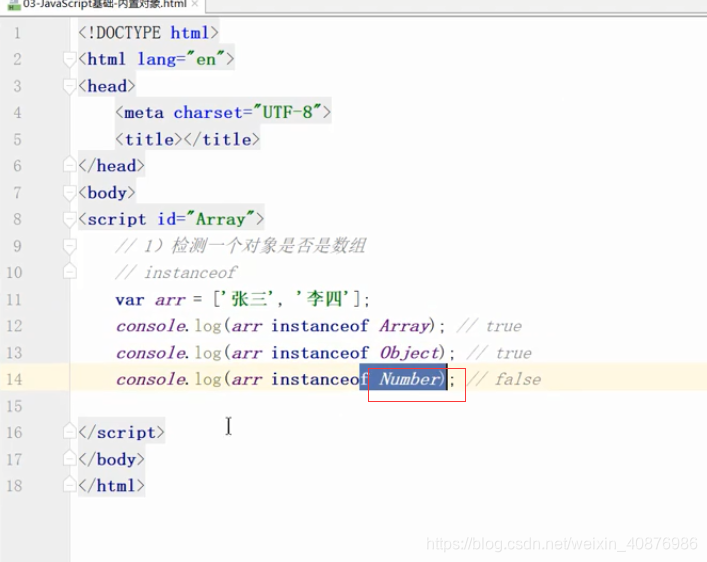707x562 pixels.
Task: Click the false comment on line 14
Action: (x=504, y=379)
